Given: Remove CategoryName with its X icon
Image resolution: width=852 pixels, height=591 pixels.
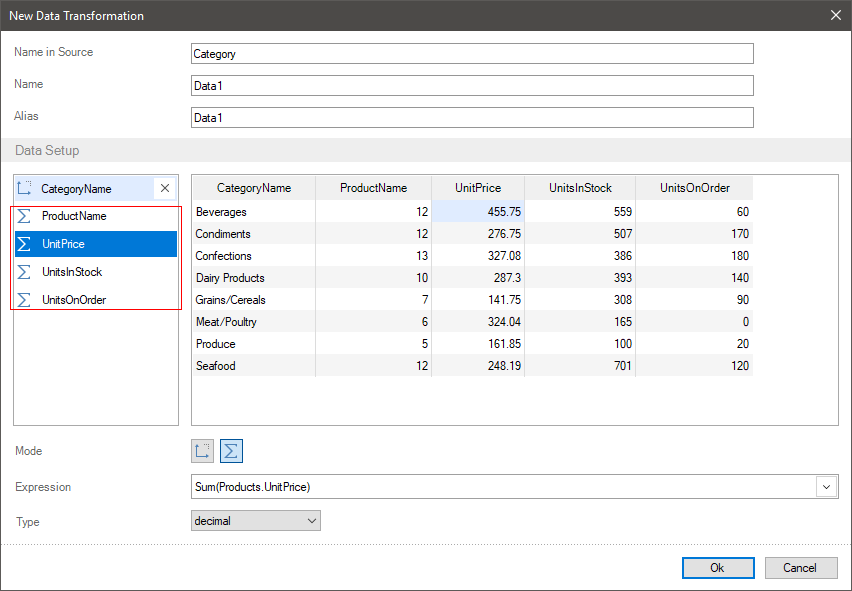Looking at the screenshot, I should tap(165, 188).
